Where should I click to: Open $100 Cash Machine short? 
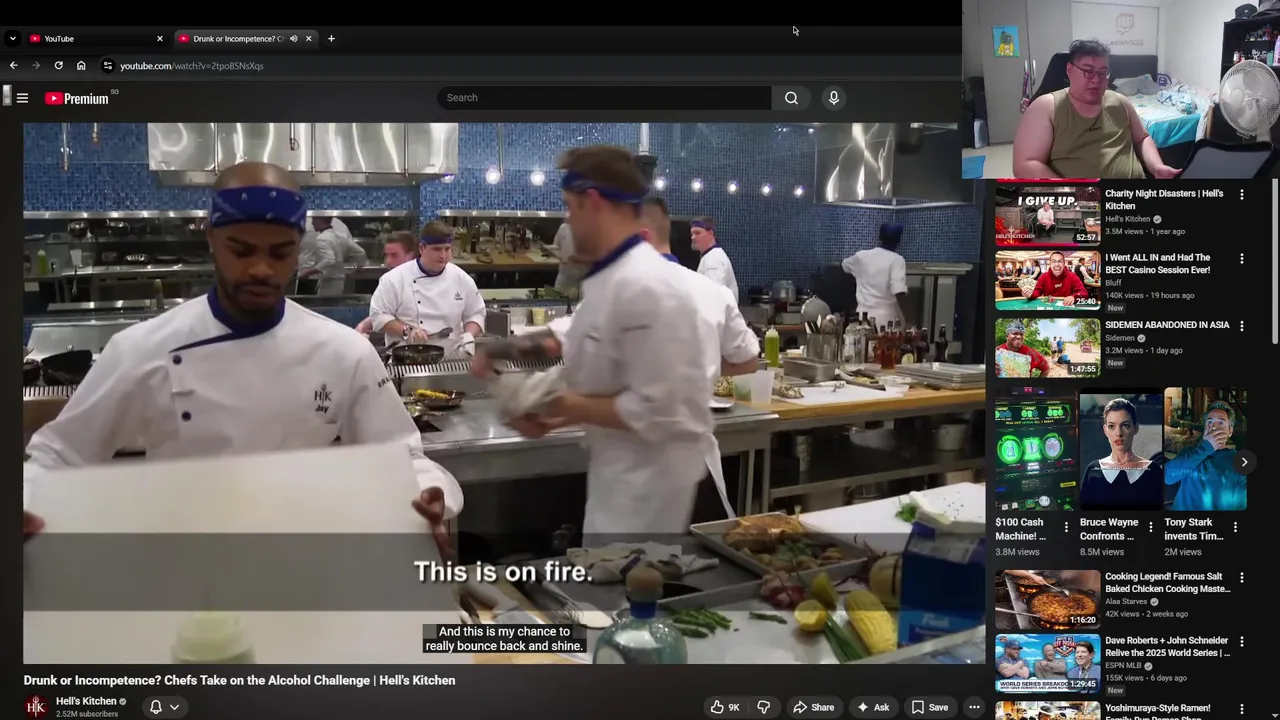(x=1036, y=449)
